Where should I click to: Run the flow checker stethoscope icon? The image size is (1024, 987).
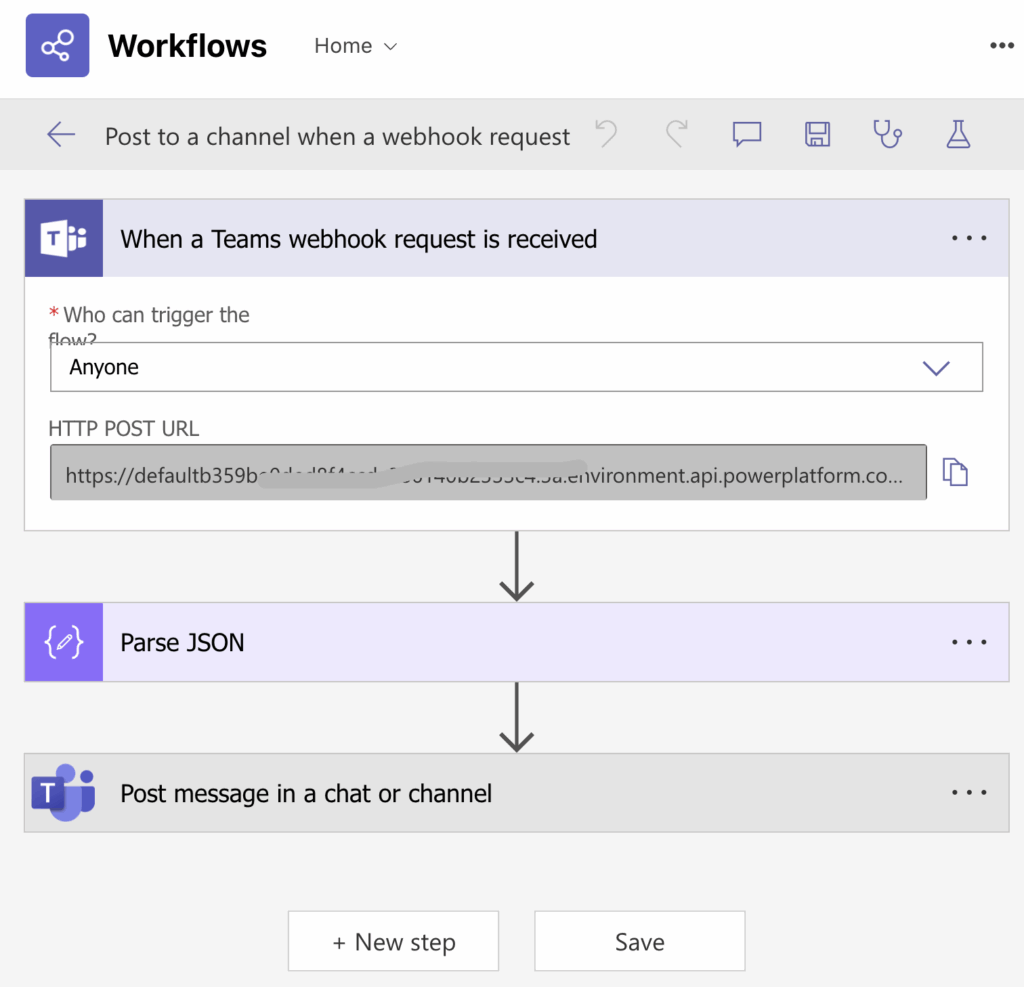(x=887, y=135)
